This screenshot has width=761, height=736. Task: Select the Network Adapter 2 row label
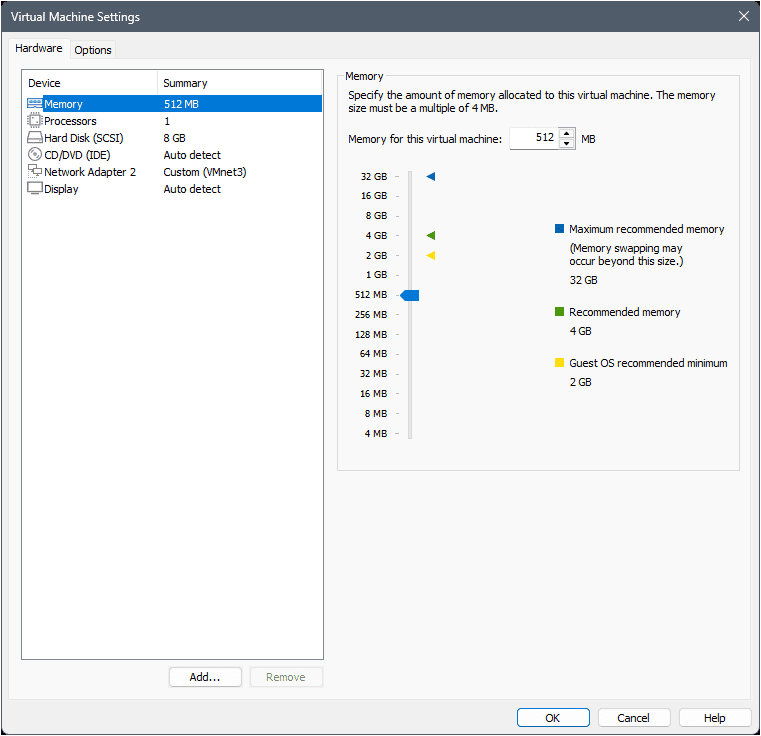[x=90, y=172]
